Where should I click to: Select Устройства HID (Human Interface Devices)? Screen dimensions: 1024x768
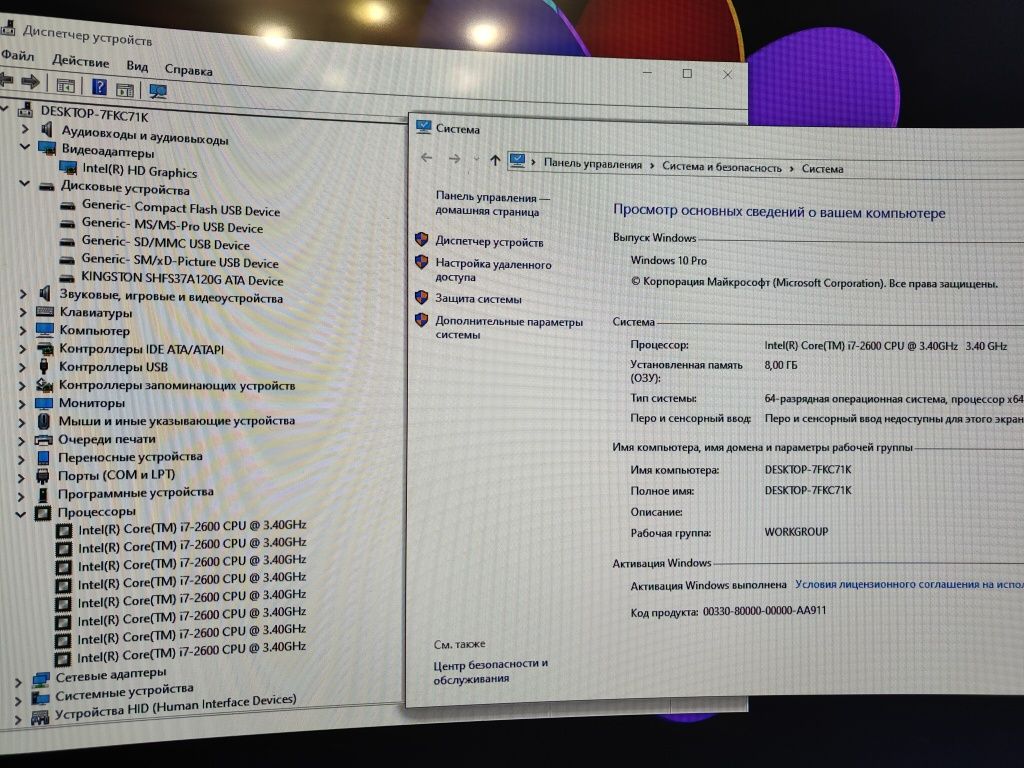[x=175, y=707]
